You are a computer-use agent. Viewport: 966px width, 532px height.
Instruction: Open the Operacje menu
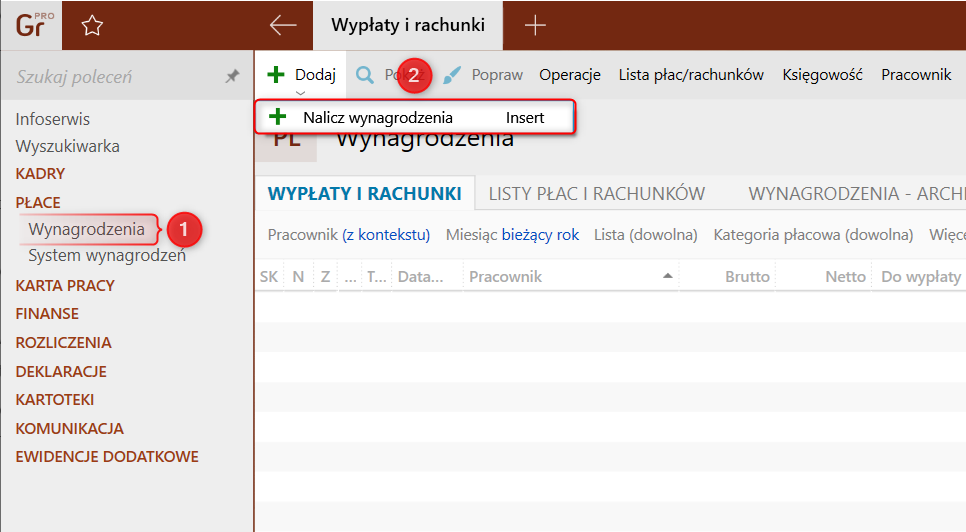click(570, 75)
